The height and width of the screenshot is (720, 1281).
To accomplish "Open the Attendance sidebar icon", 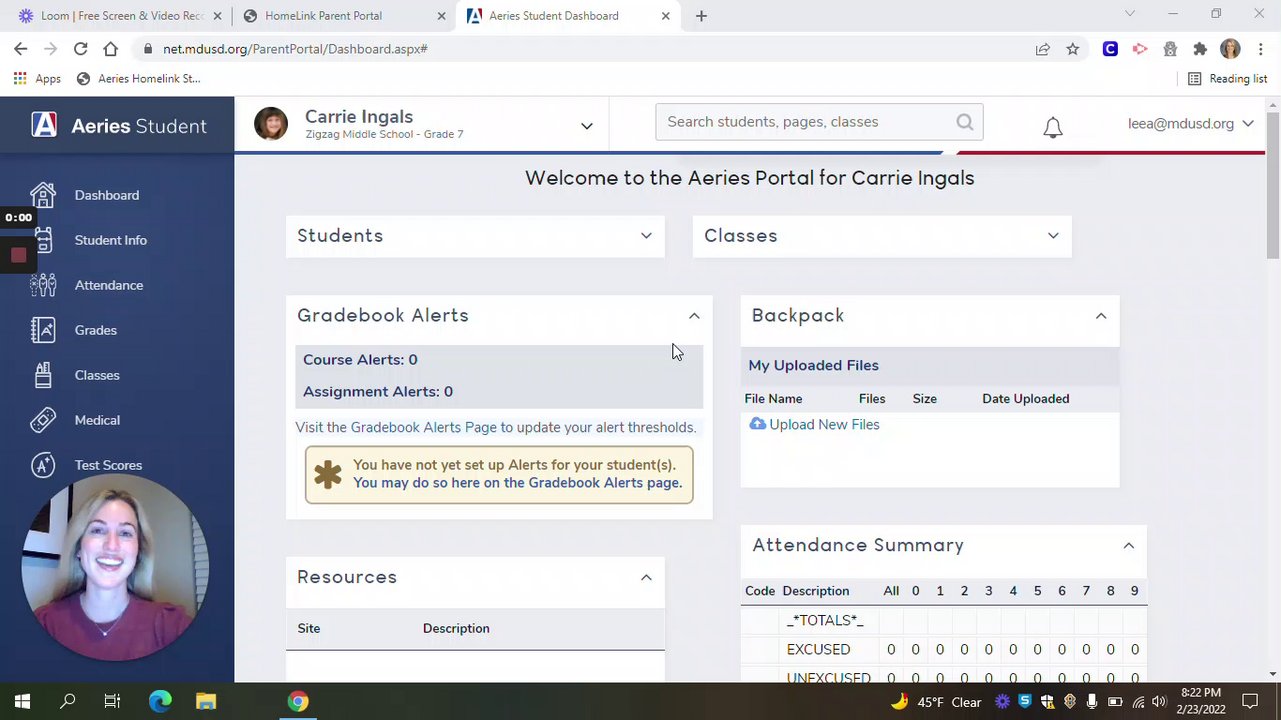I will point(43,285).
